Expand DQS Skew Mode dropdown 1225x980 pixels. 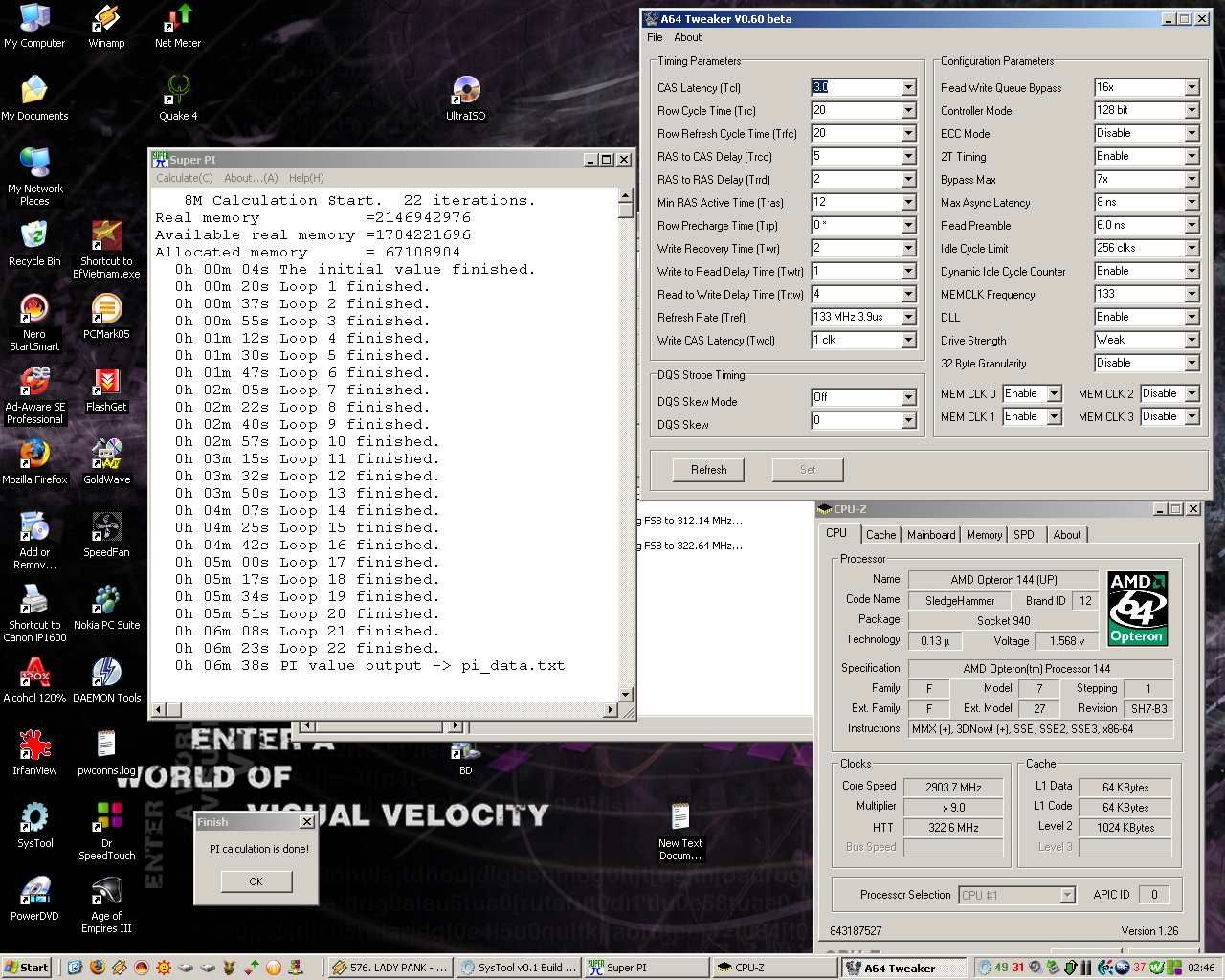click(x=908, y=397)
